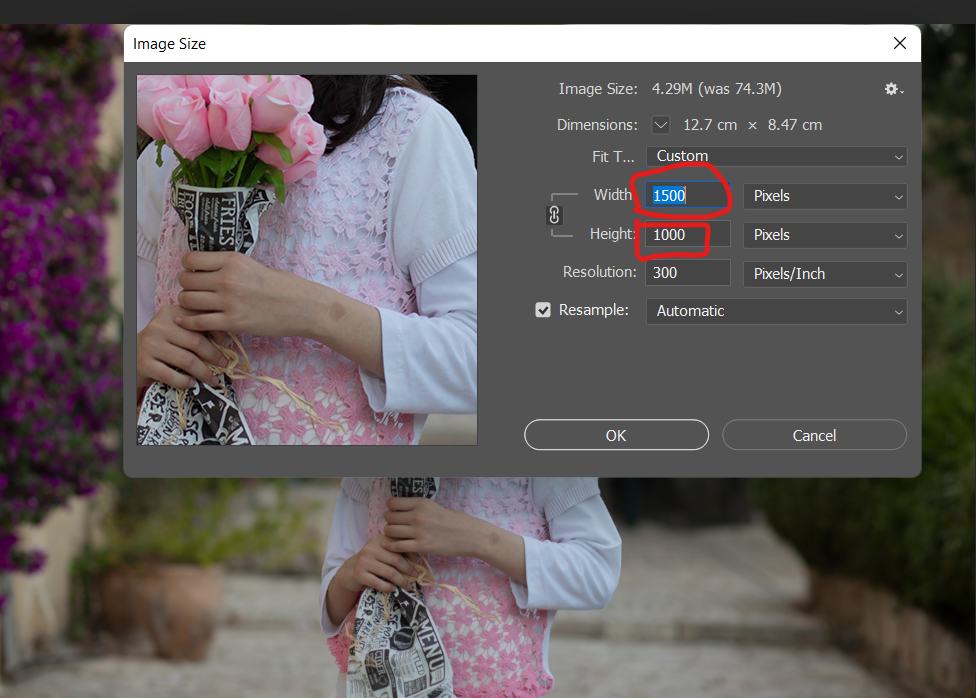
Task: Open the Resample Automatic dropdown
Action: [776, 311]
